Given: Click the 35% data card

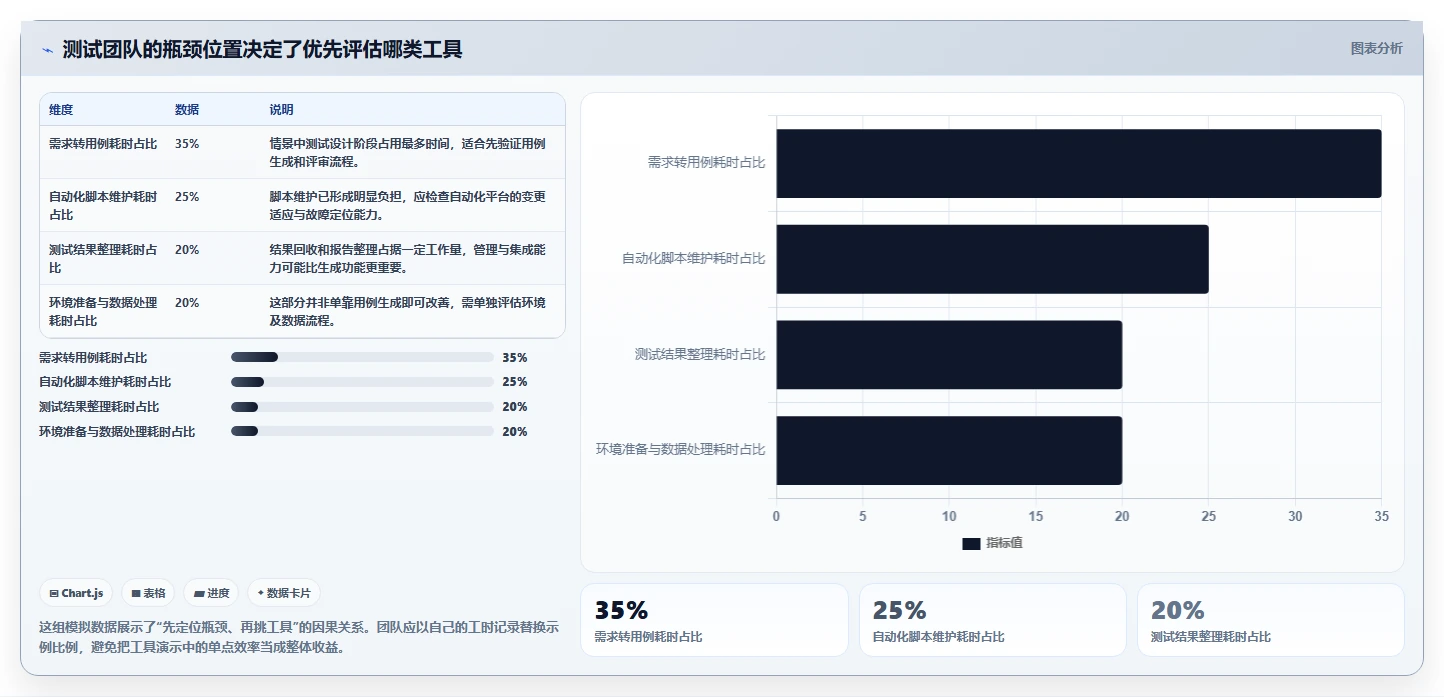Looking at the screenshot, I should pyautogui.click(x=714, y=620).
